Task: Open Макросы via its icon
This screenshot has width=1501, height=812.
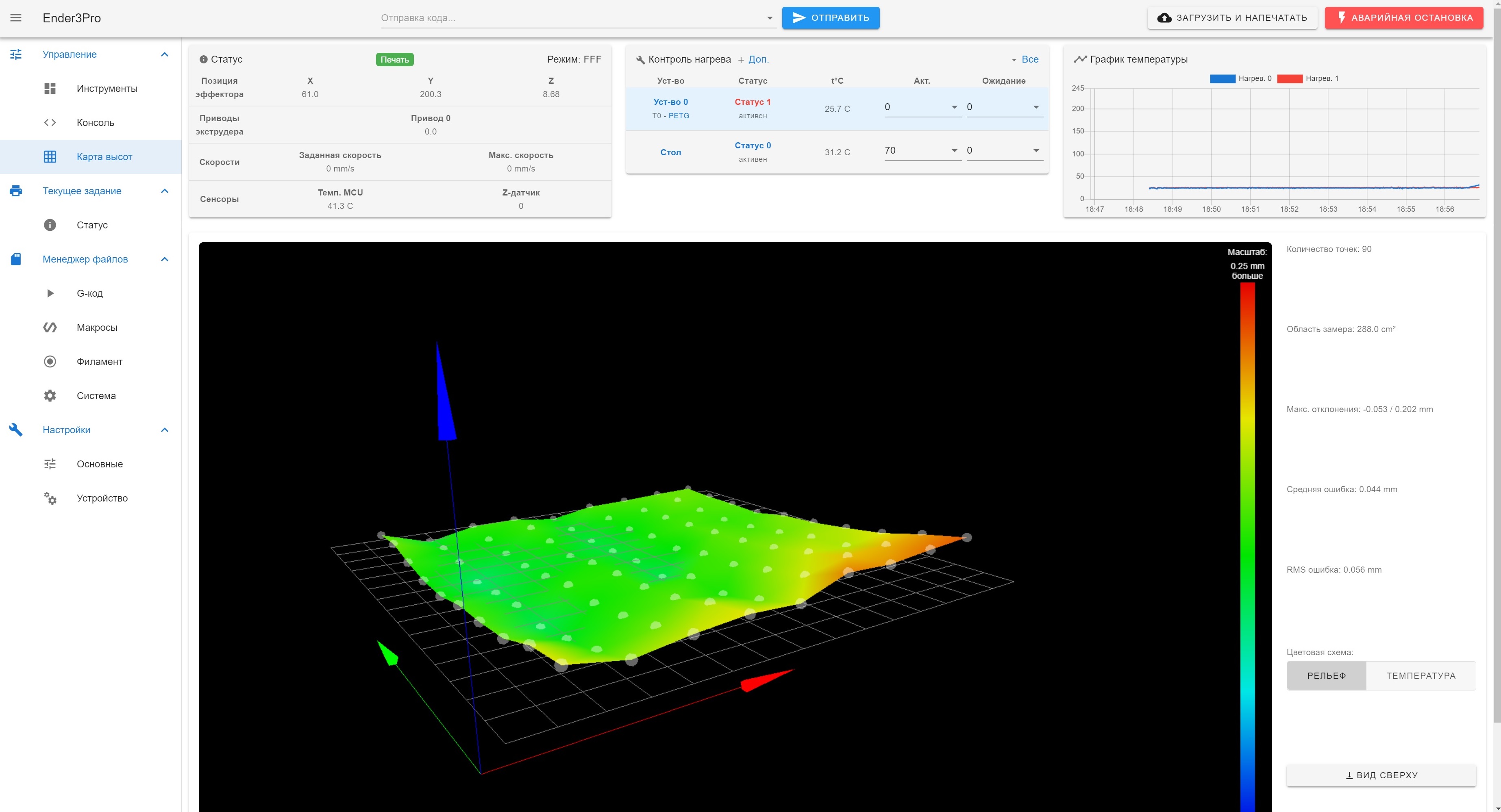Action: click(50, 328)
